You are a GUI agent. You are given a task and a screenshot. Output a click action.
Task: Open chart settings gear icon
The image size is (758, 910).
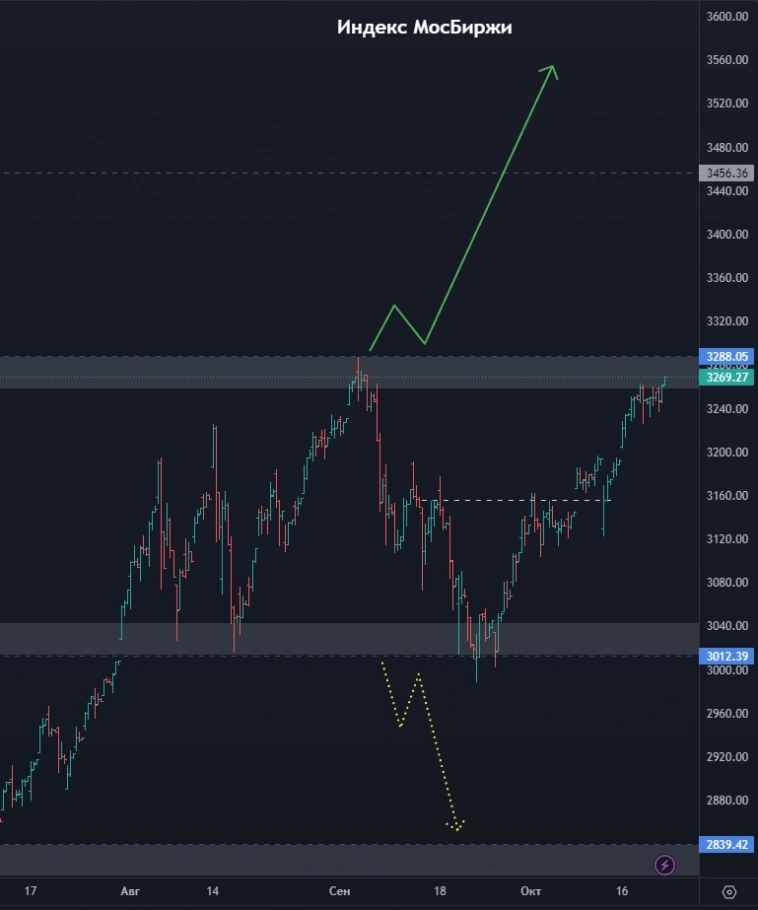tap(729, 891)
